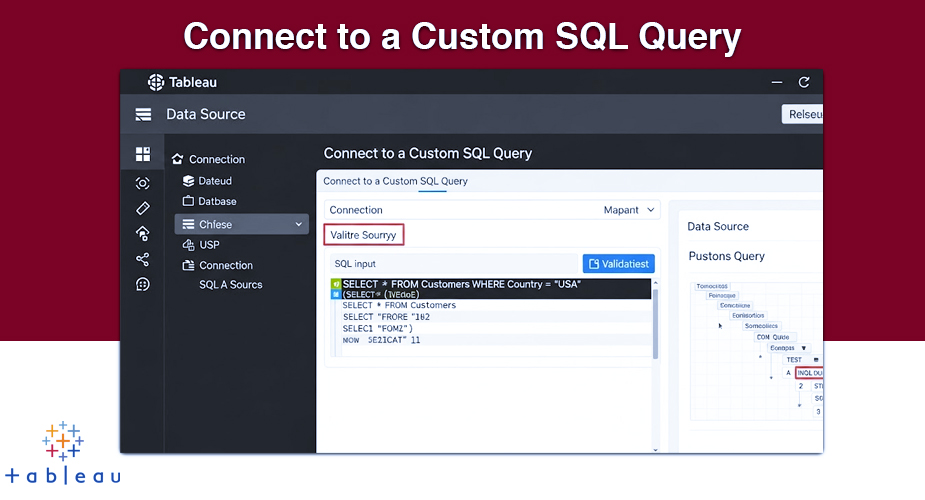Select Datbase in the connection tree
This screenshot has width=925, height=500.
[217, 201]
